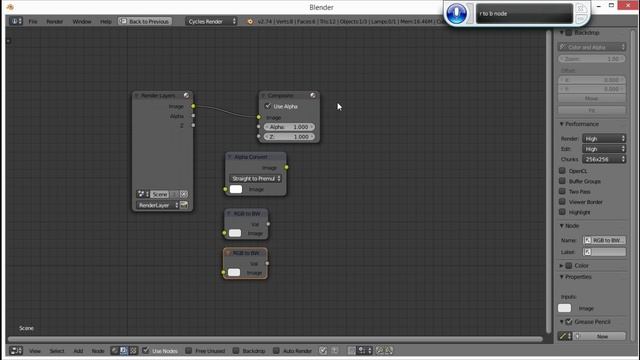Open the Node menu in node editor header
Viewport: 640px width, 360px height.
[x=98, y=351]
